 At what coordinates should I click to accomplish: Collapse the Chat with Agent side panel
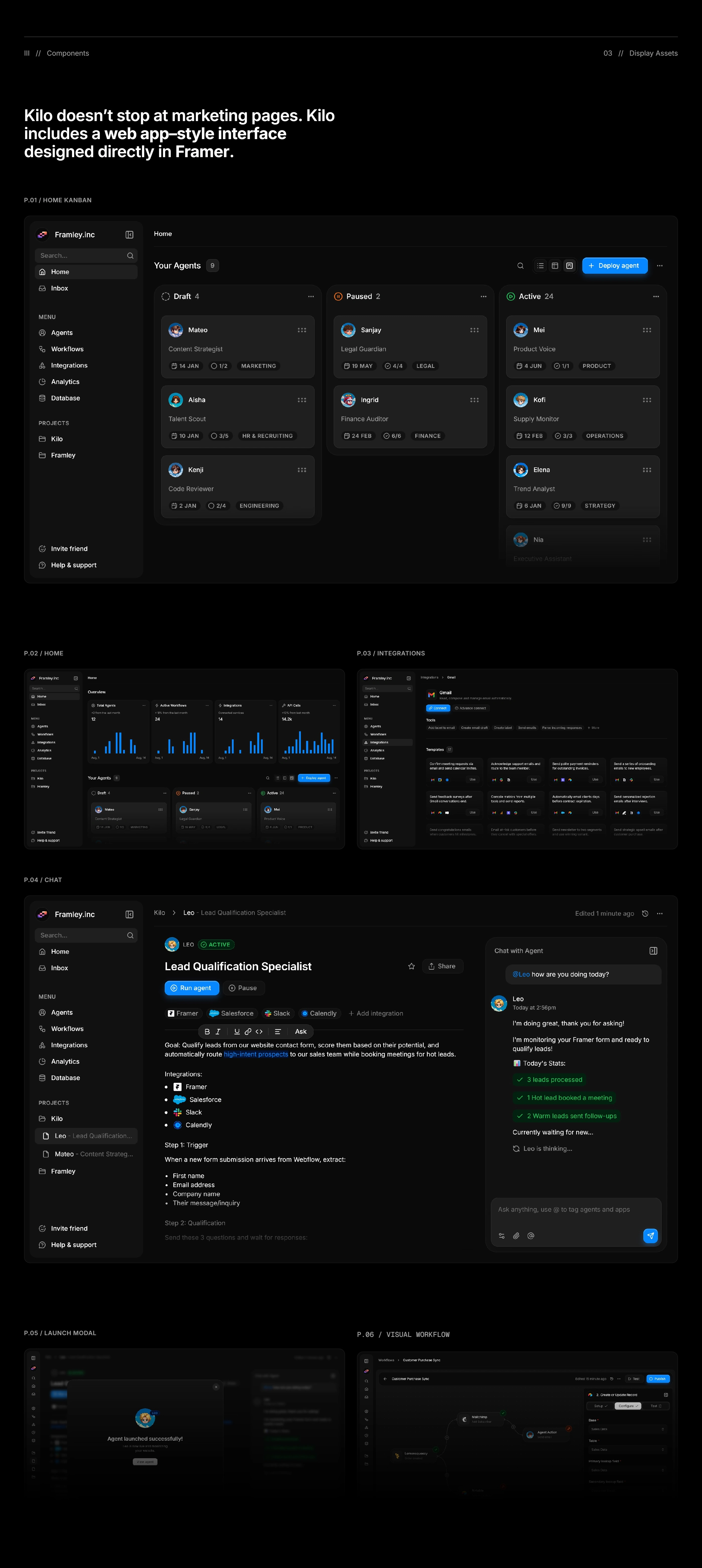pyautogui.click(x=653, y=951)
